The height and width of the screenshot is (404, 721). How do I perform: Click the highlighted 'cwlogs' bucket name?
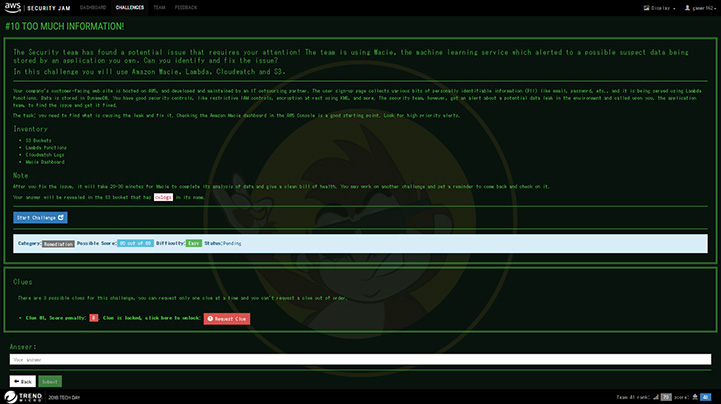point(163,197)
